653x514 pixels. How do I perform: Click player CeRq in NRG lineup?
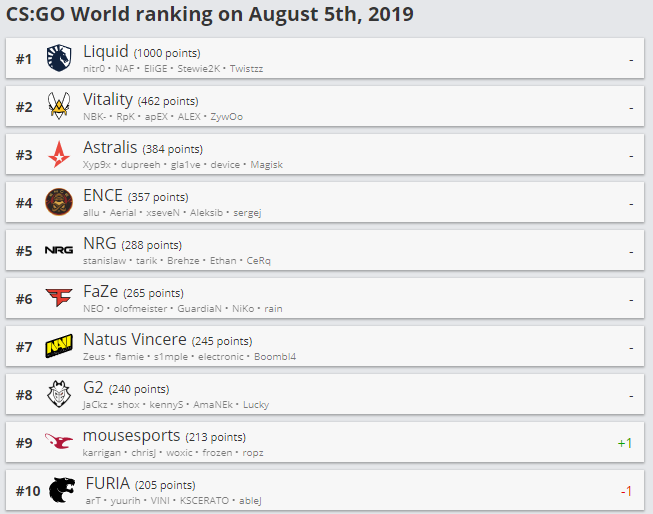pyautogui.click(x=259, y=261)
